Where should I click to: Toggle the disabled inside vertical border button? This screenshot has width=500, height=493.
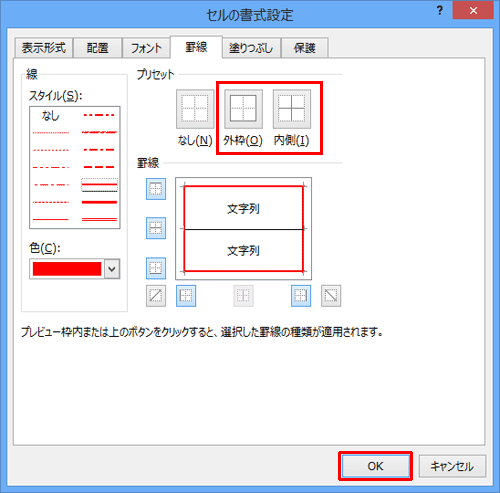(243, 296)
